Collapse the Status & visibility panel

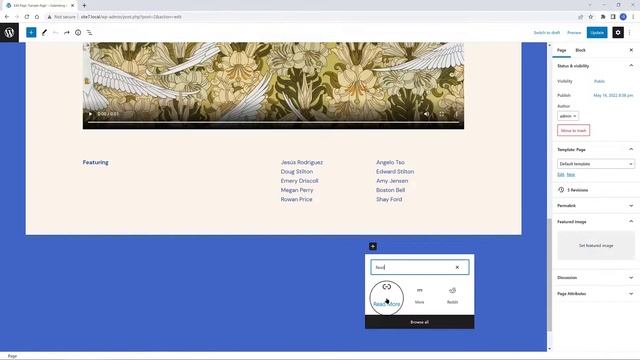click(x=596, y=66)
